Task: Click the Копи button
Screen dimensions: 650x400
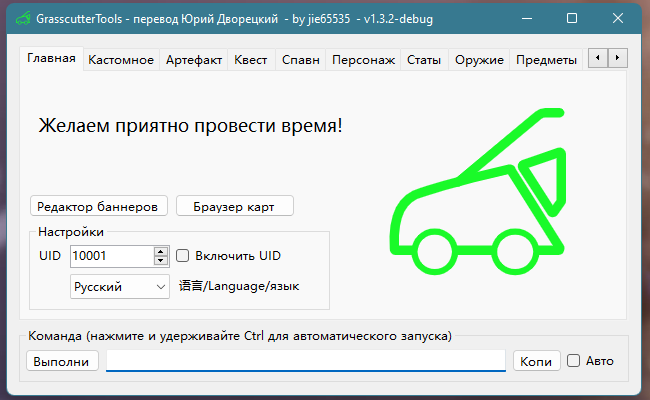Action: click(x=536, y=361)
